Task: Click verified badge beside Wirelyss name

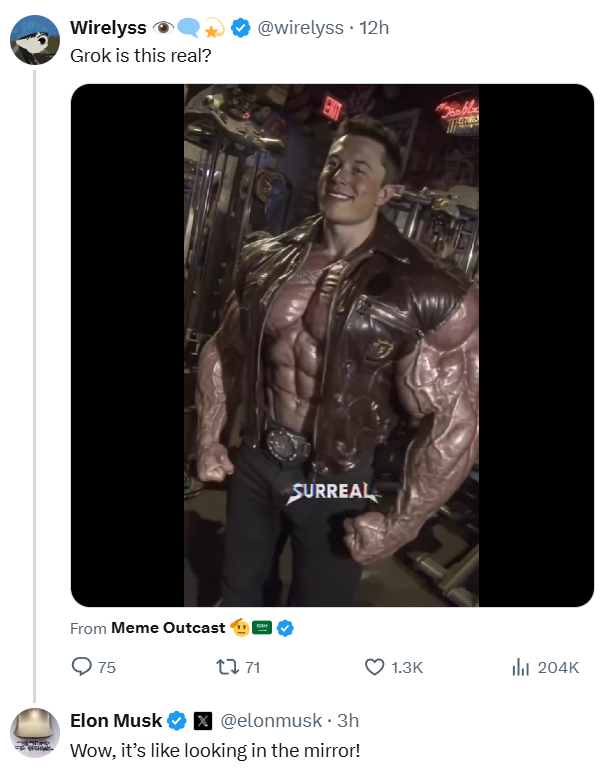Action: click(x=241, y=28)
